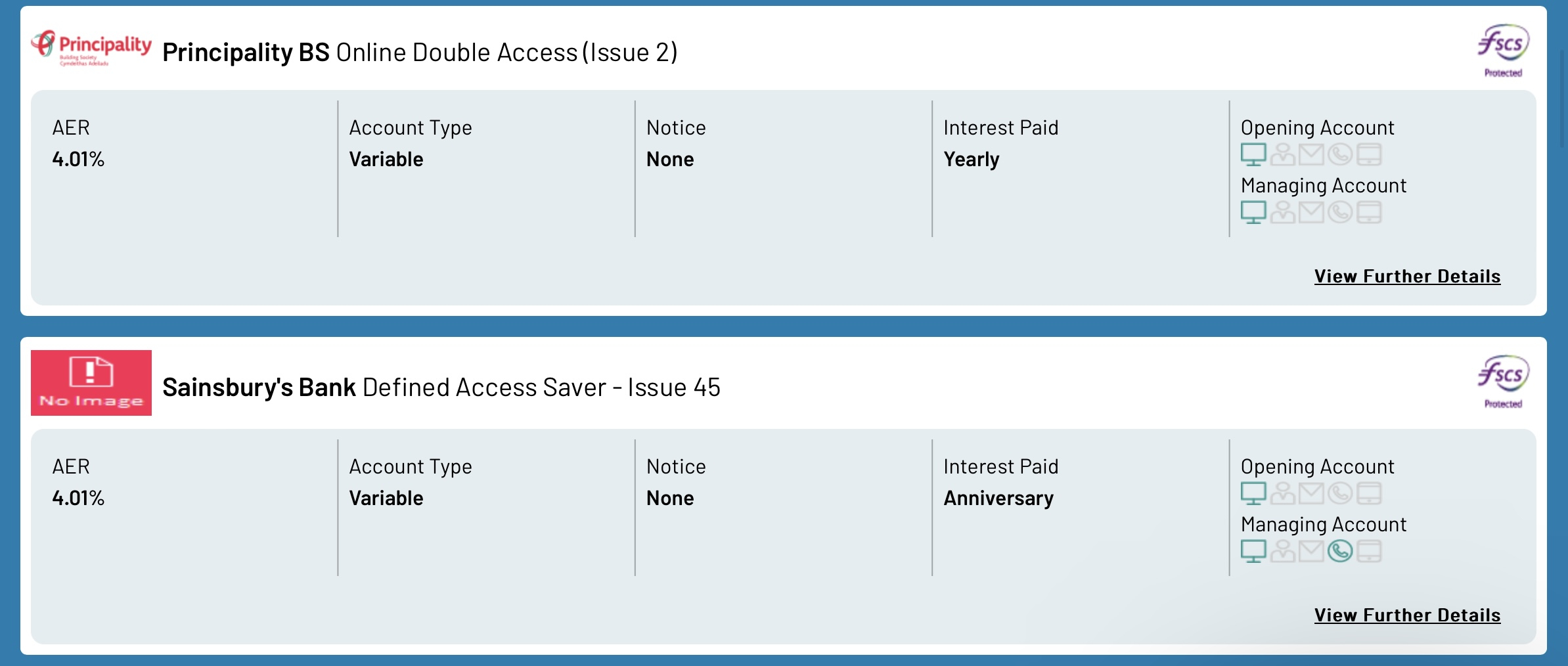Click the mobile device icon under Principality Managing Account

pos(1369,212)
